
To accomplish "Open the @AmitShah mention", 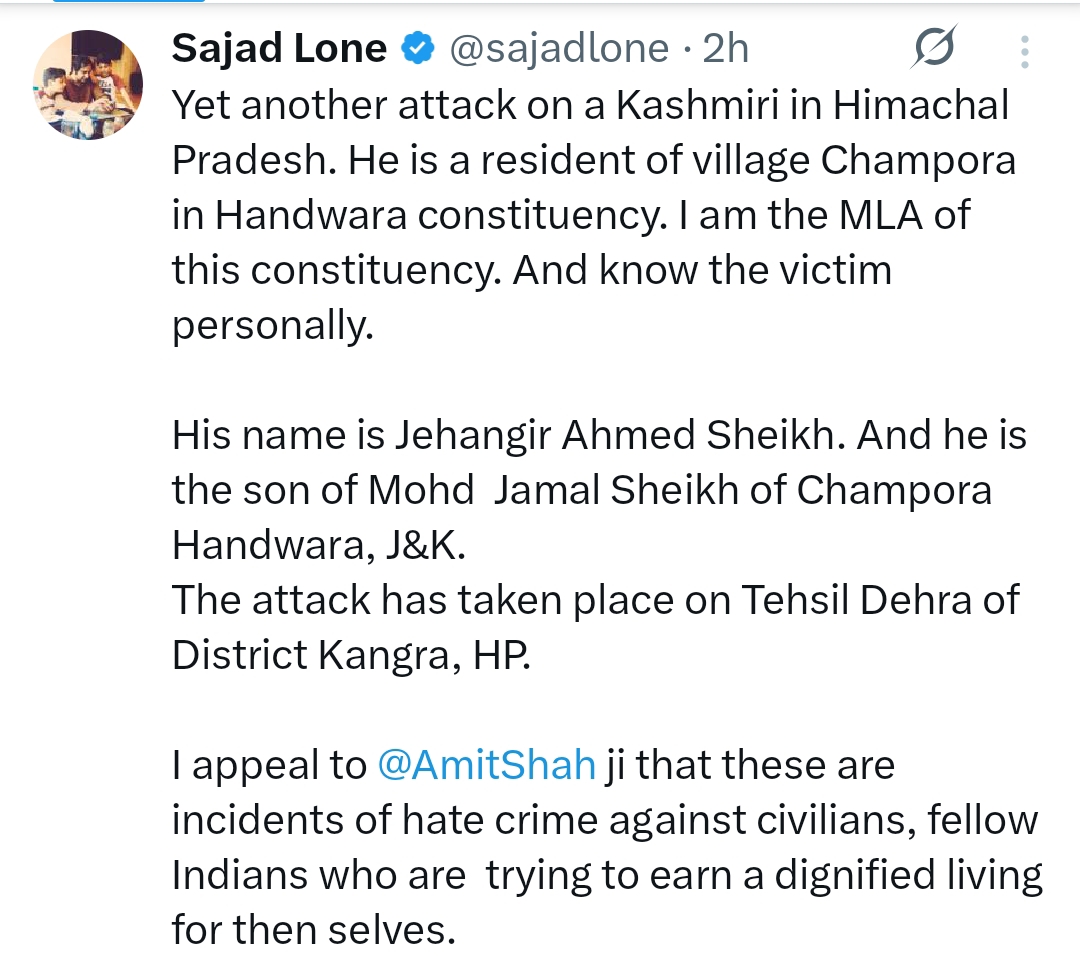I will [x=487, y=766].
